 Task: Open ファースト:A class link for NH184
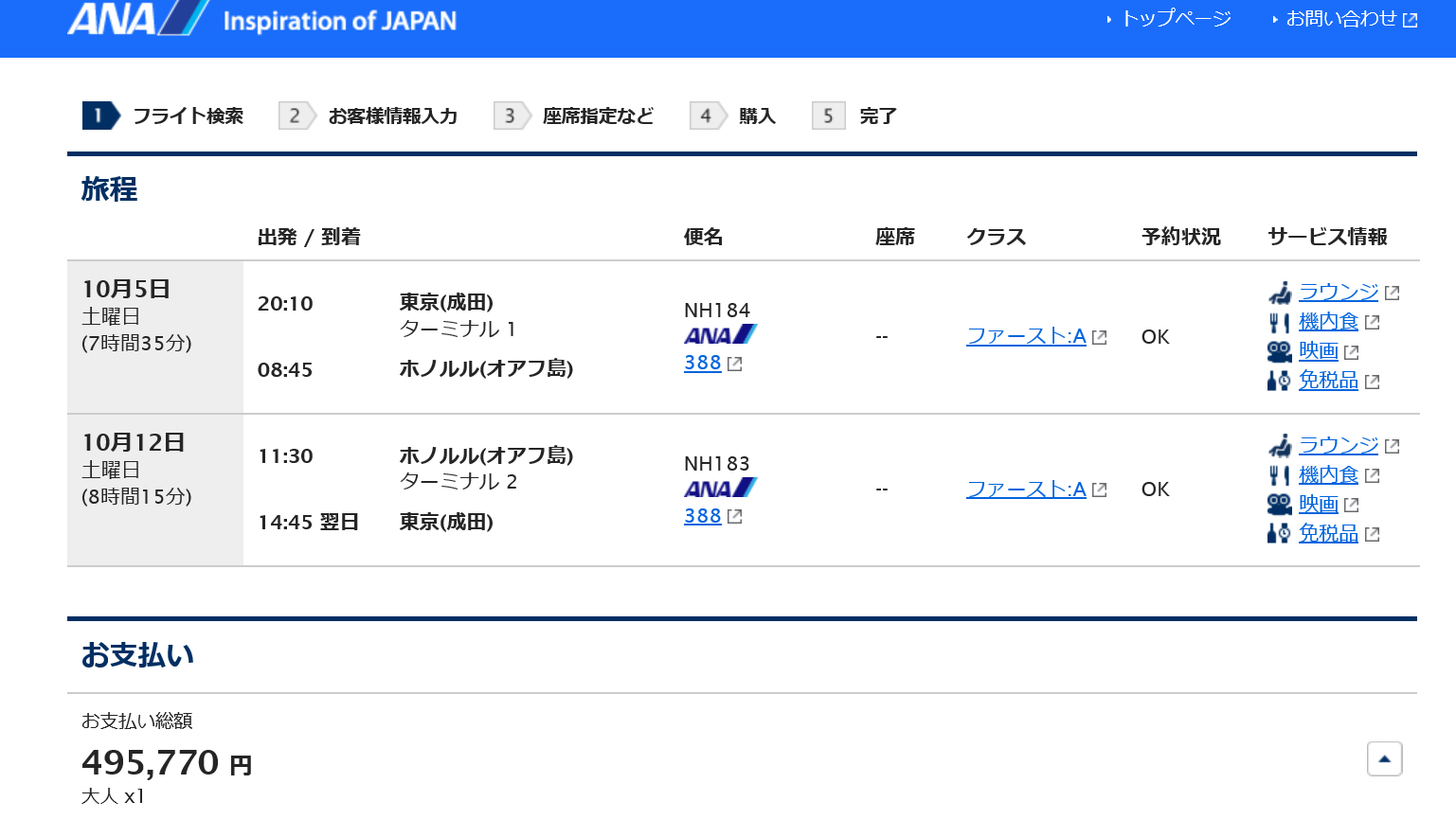[x=1026, y=336]
